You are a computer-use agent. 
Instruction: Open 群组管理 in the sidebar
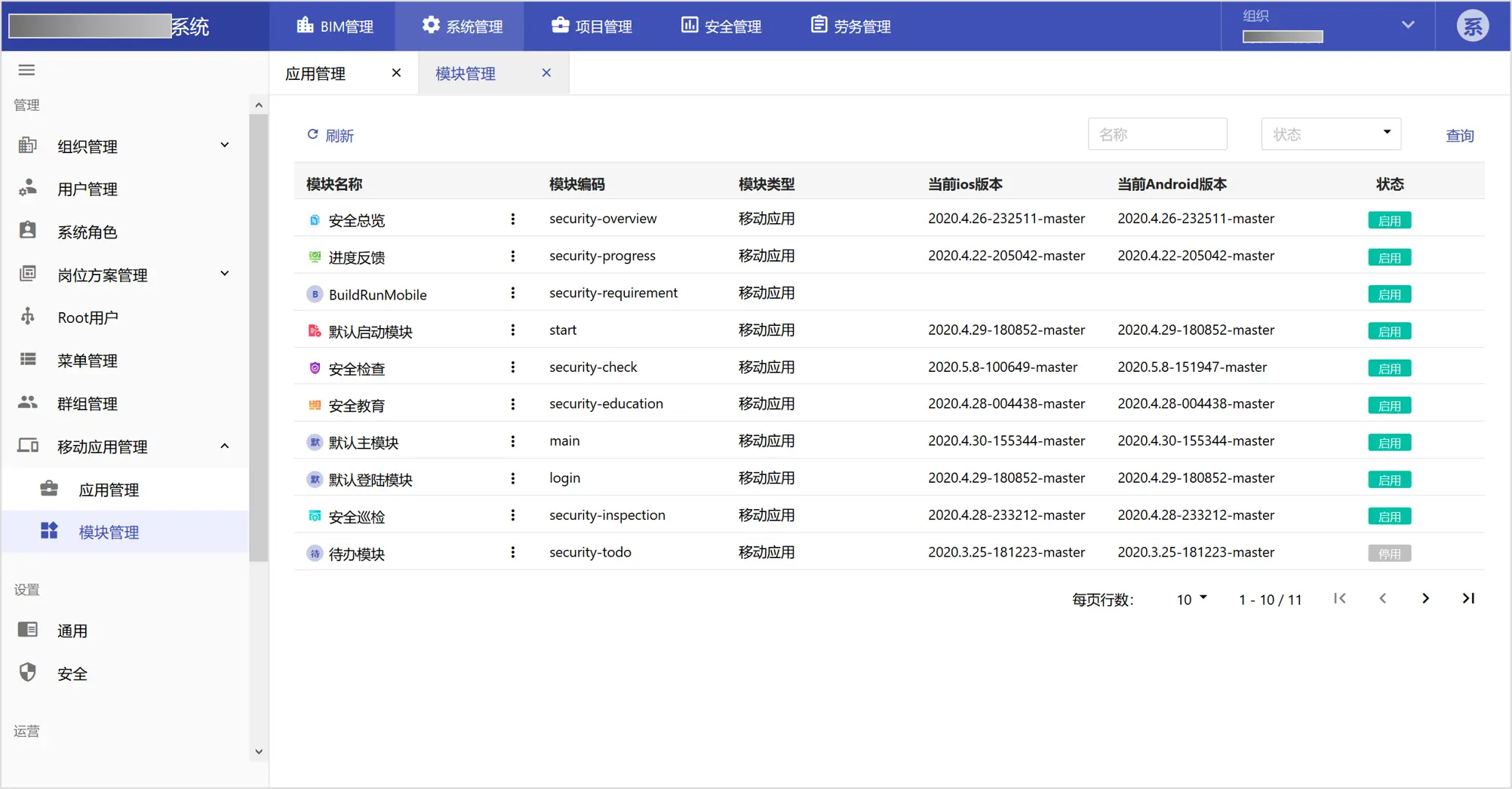(124, 404)
